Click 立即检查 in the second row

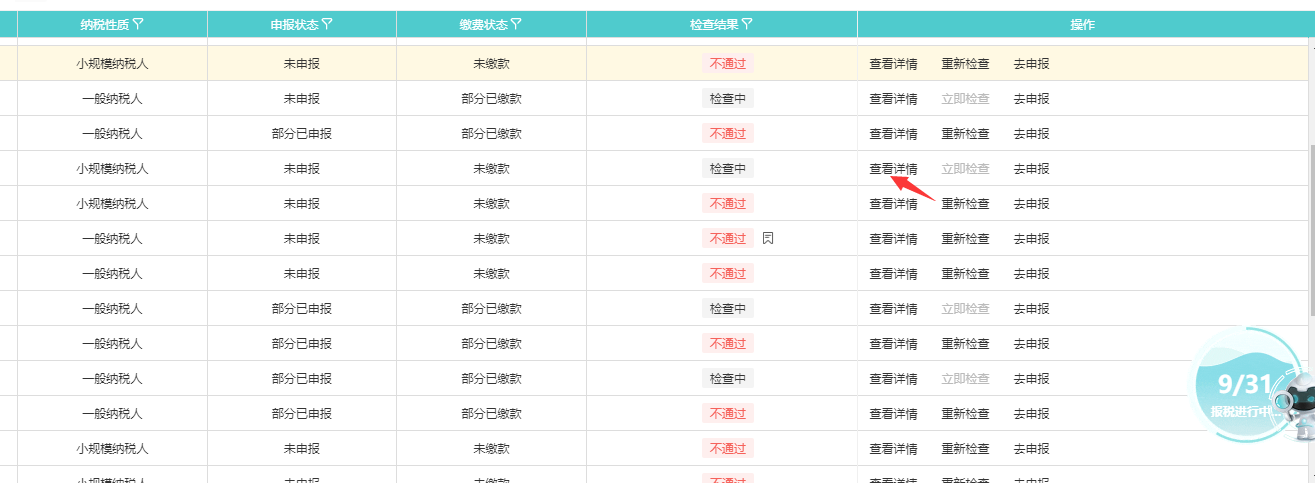[x=965, y=99]
